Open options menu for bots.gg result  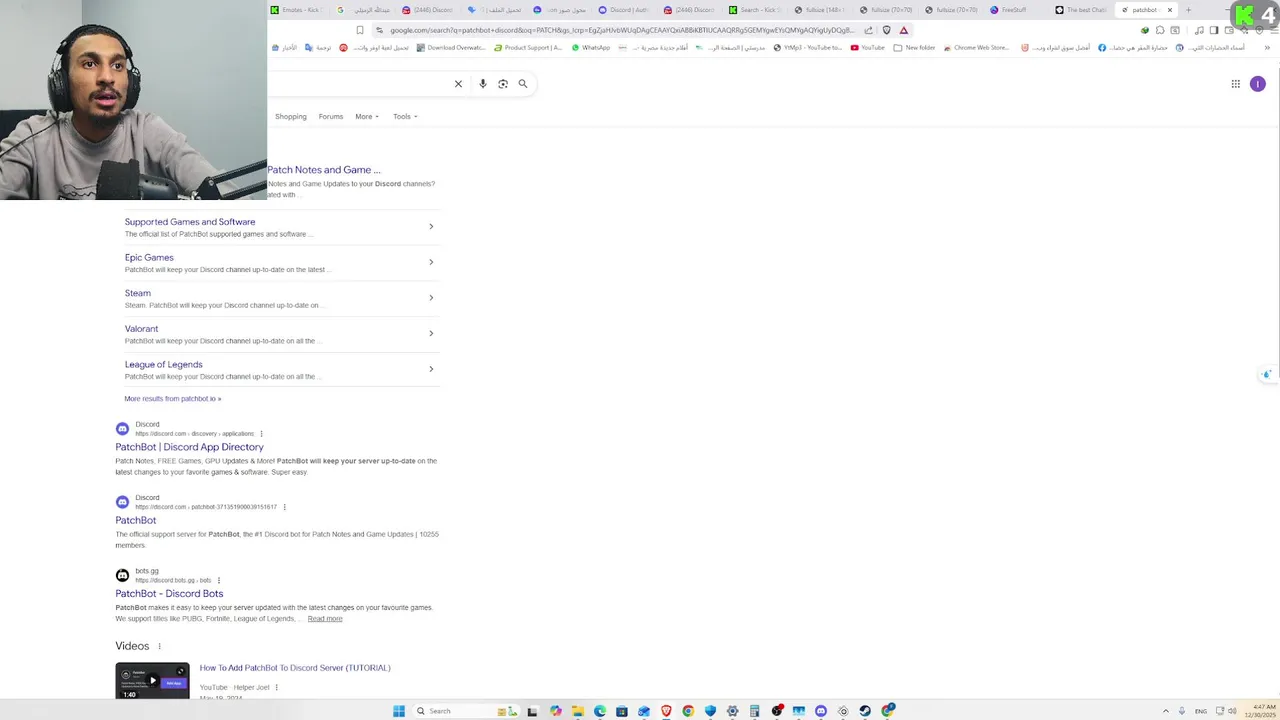218,580
